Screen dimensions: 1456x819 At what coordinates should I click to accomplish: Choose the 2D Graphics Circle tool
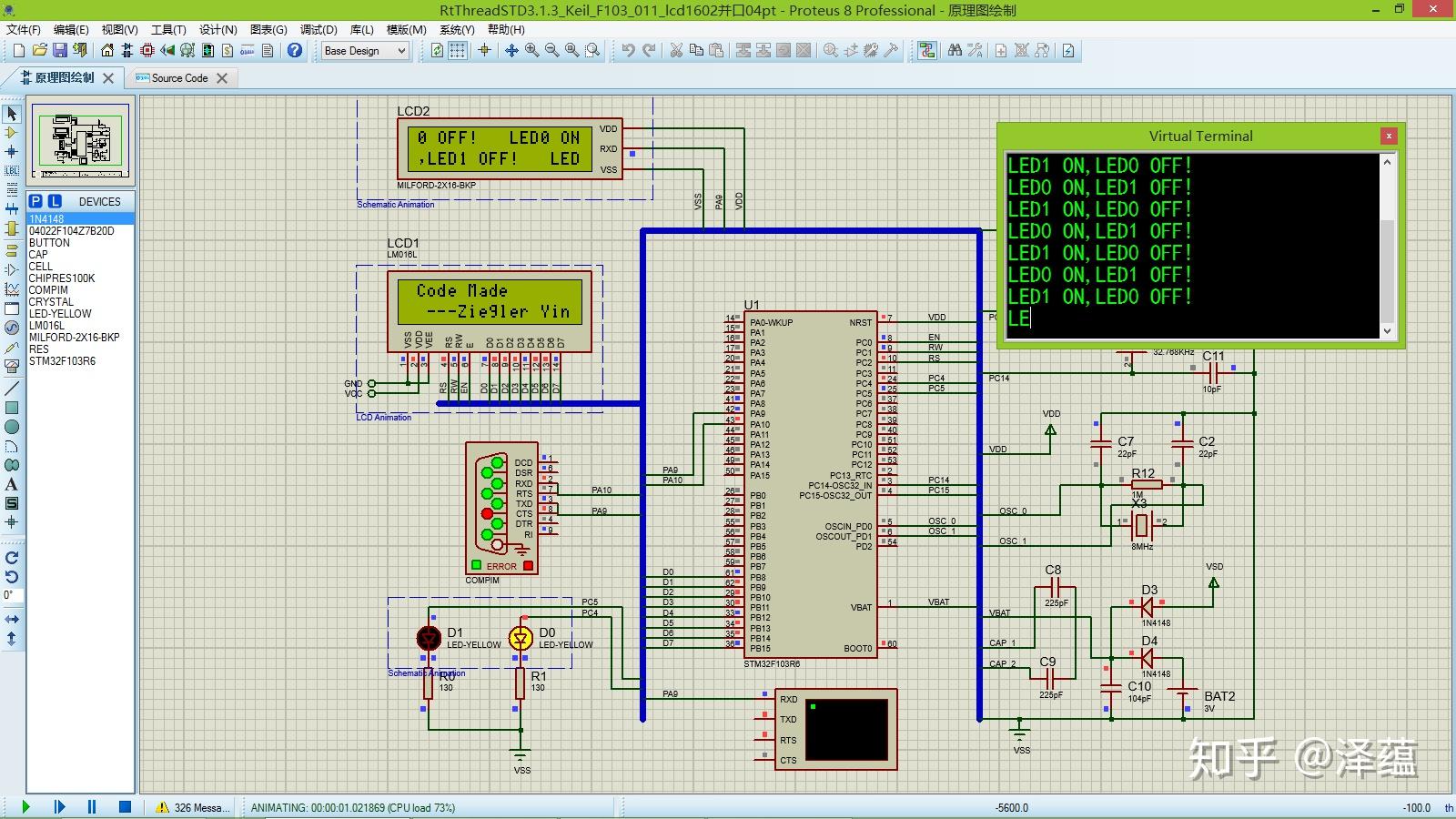[12, 427]
